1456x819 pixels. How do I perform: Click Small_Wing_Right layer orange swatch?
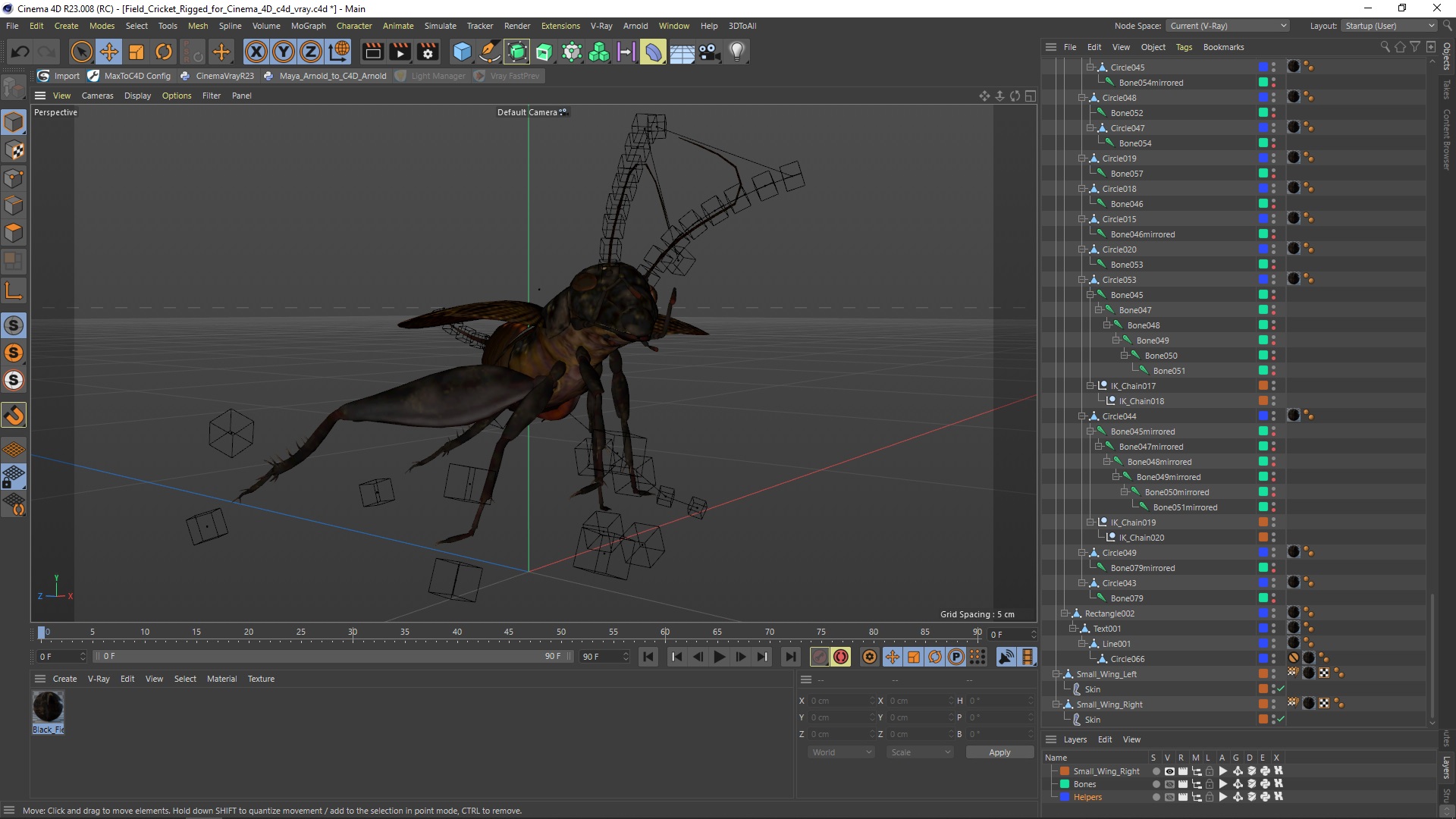[x=1065, y=771]
